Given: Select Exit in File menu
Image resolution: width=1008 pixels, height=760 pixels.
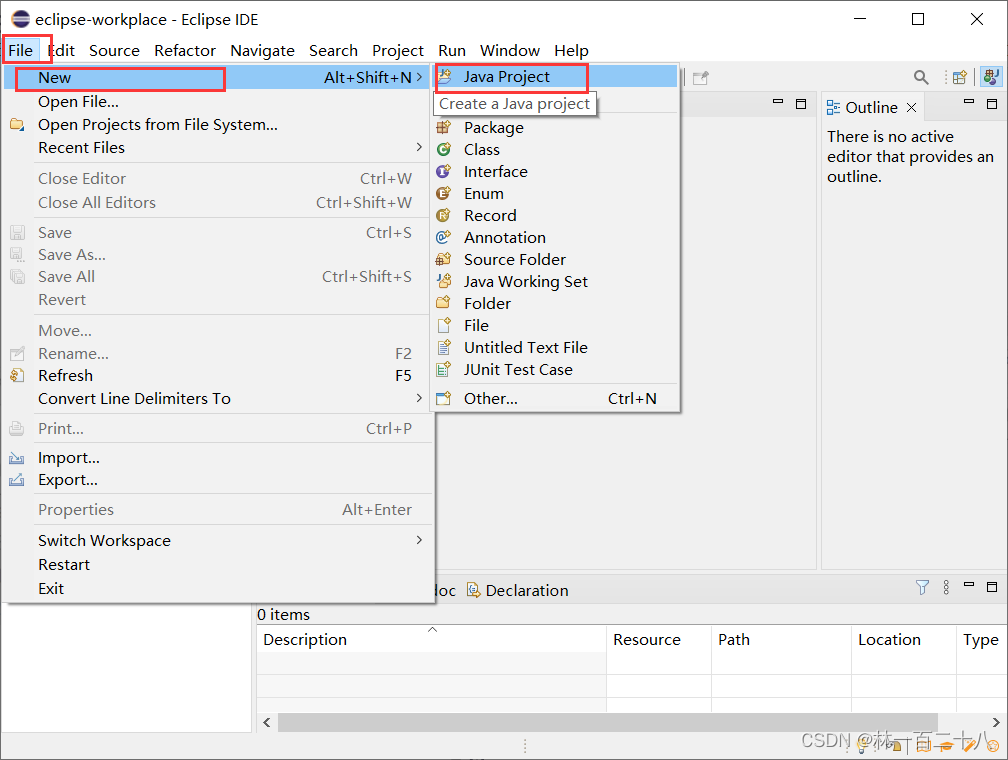Looking at the screenshot, I should pos(219,588).
